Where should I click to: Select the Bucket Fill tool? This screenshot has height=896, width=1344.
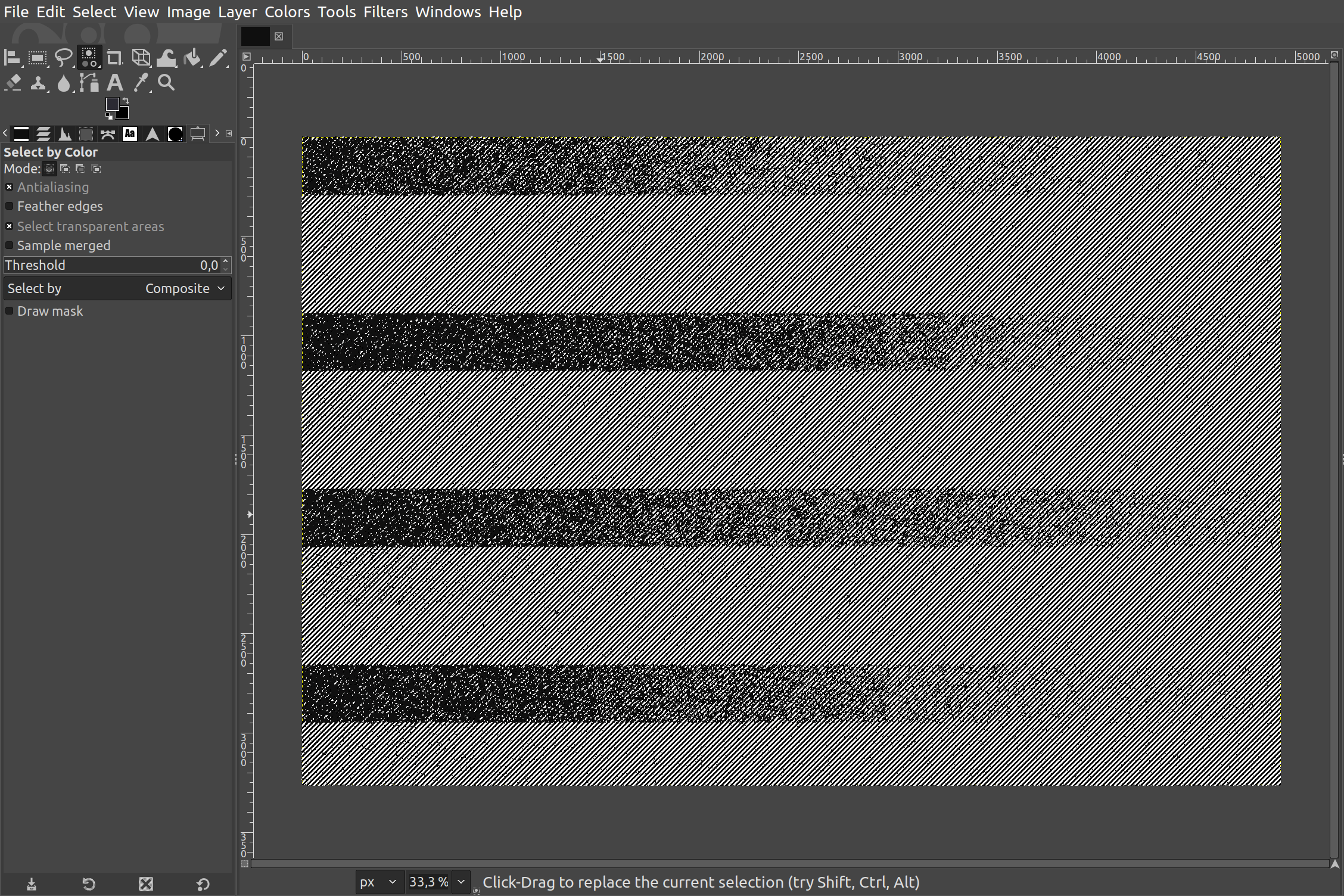pyautogui.click(x=192, y=58)
